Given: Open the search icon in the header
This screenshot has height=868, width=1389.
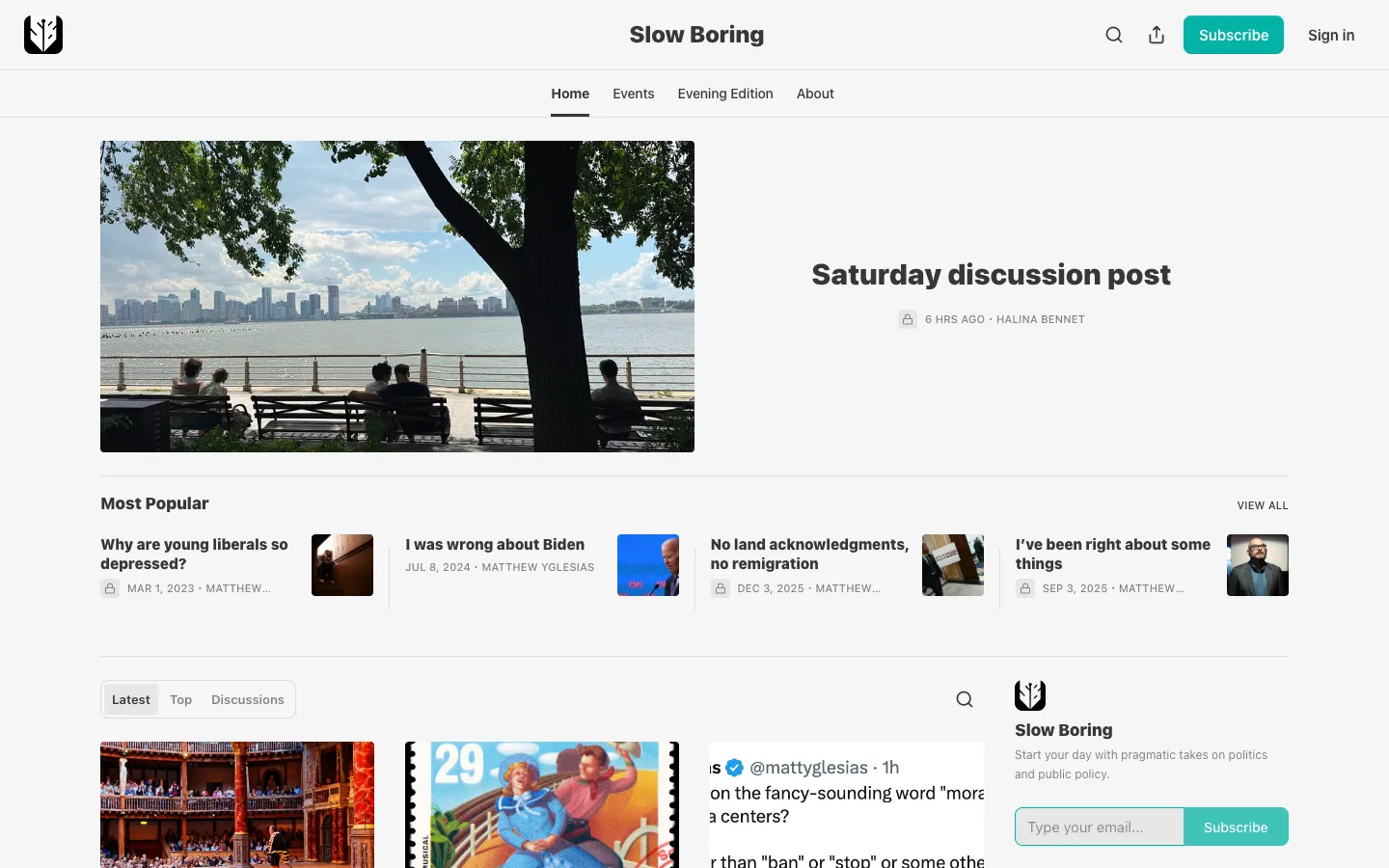Looking at the screenshot, I should [x=1114, y=35].
